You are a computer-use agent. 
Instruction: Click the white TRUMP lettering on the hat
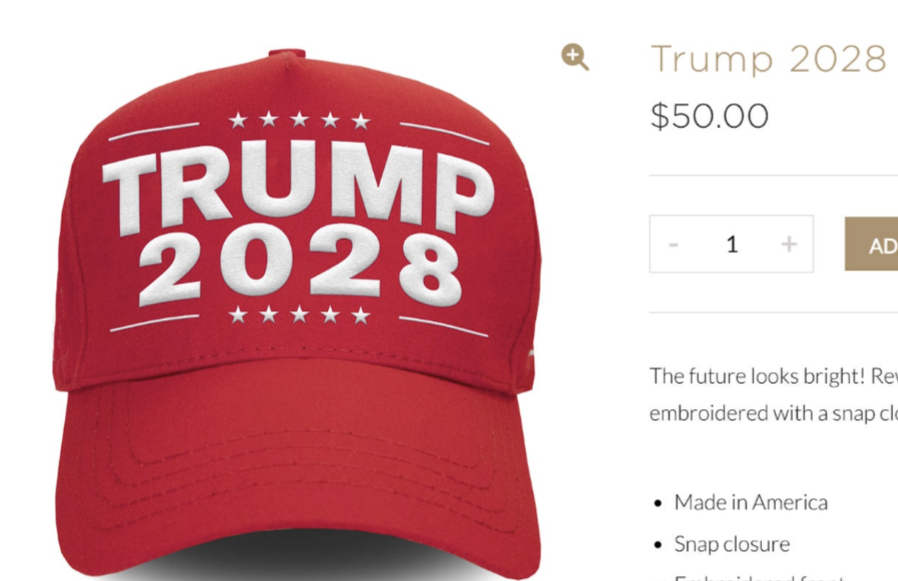click(x=298, y=186)
